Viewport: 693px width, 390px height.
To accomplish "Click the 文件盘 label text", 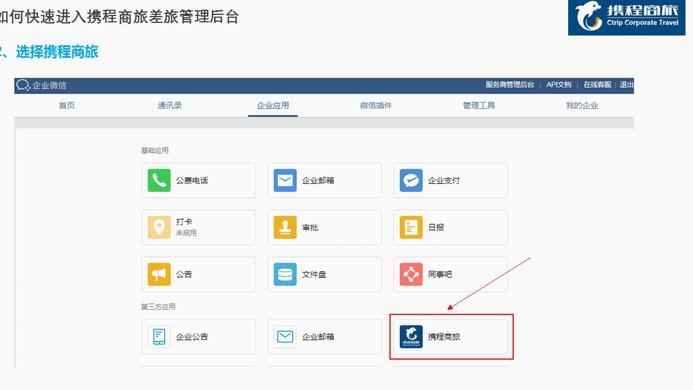I will [x=314, y=274].
